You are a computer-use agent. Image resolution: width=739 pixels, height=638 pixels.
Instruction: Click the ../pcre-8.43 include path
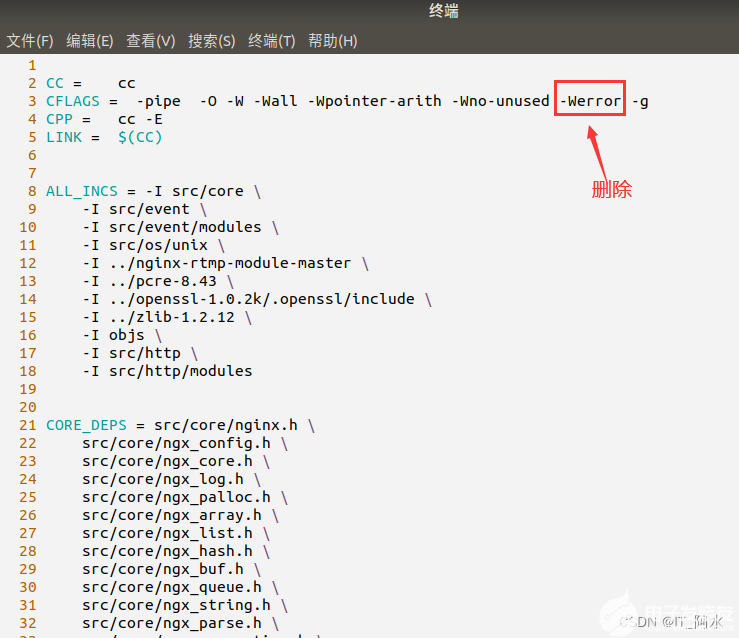(163, 281)
